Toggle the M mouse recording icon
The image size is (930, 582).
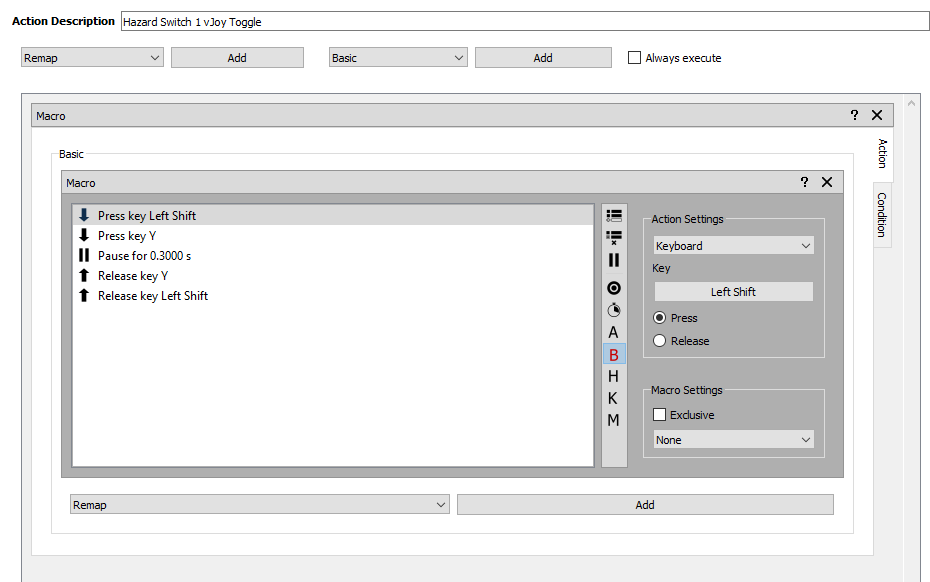pyautogui.click(x=614, y=420)
